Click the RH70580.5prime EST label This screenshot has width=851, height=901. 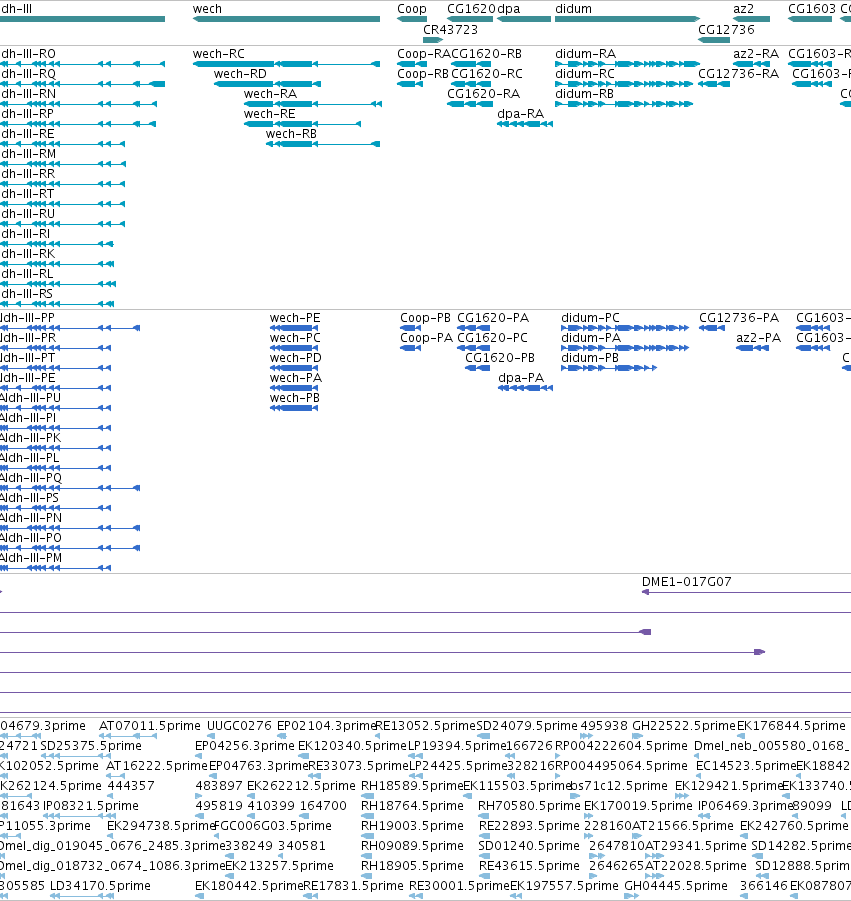click(x=529, y=806)
